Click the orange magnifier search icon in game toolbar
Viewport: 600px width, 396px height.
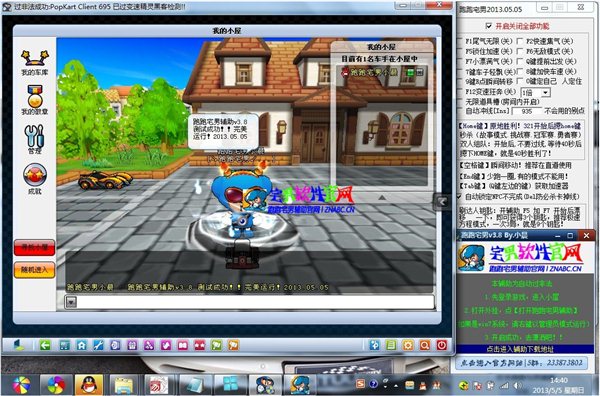point(425,345)
